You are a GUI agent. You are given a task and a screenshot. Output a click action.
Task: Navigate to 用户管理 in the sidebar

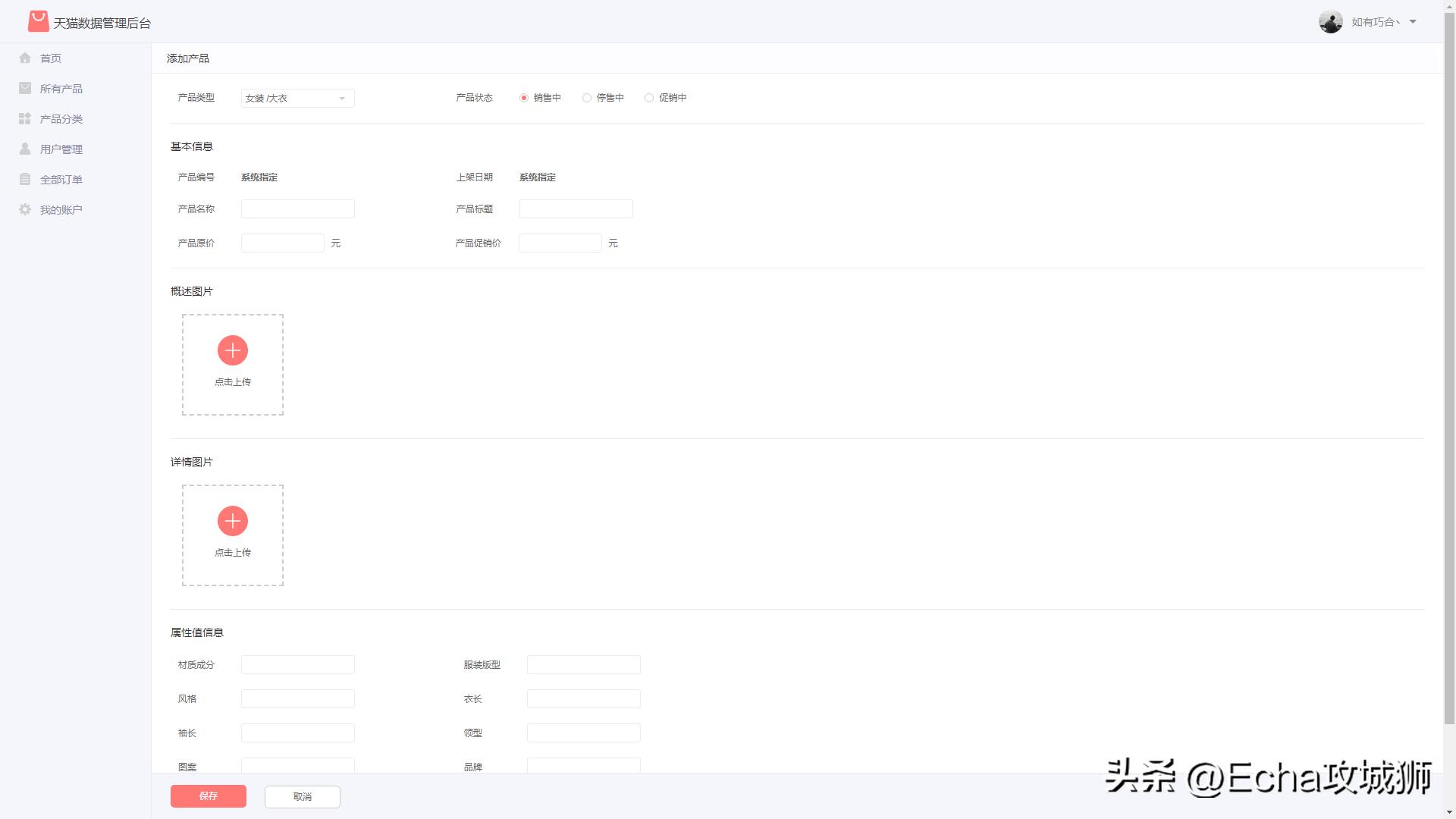click(61, 149)
